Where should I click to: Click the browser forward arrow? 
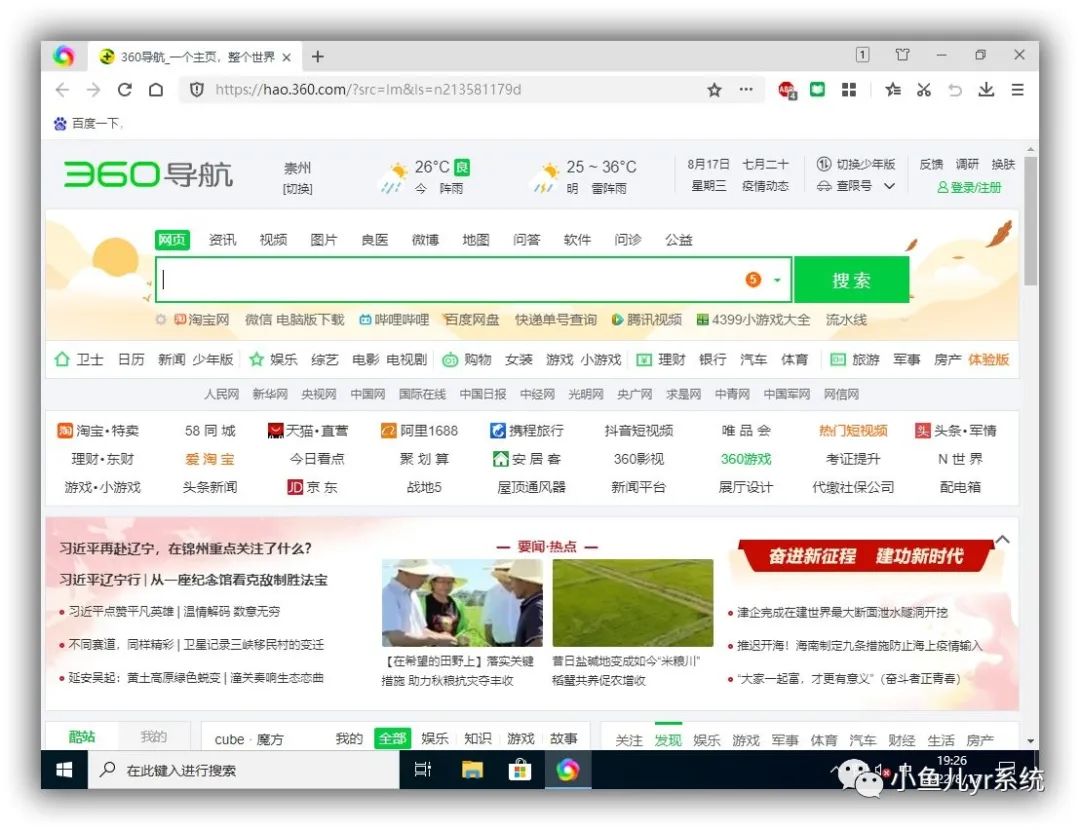point(94,90)
